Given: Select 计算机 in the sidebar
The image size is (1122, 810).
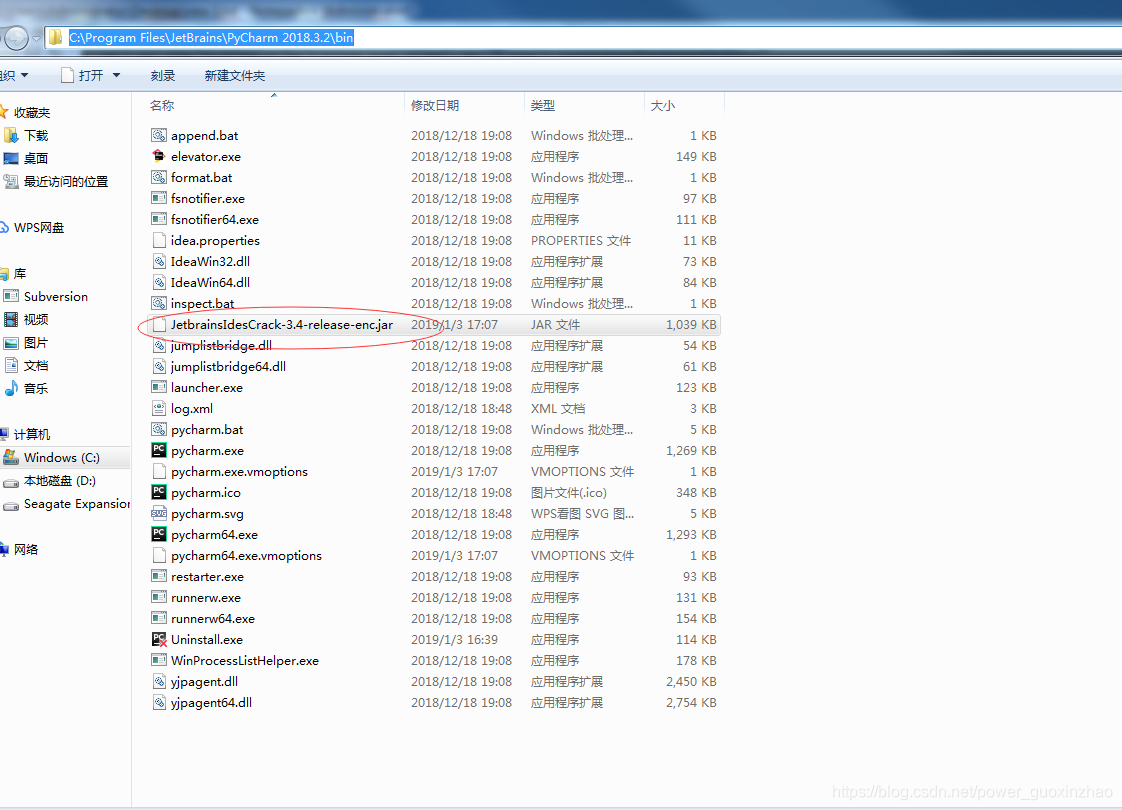Looking at the screenshot, I should pos(31,434).
